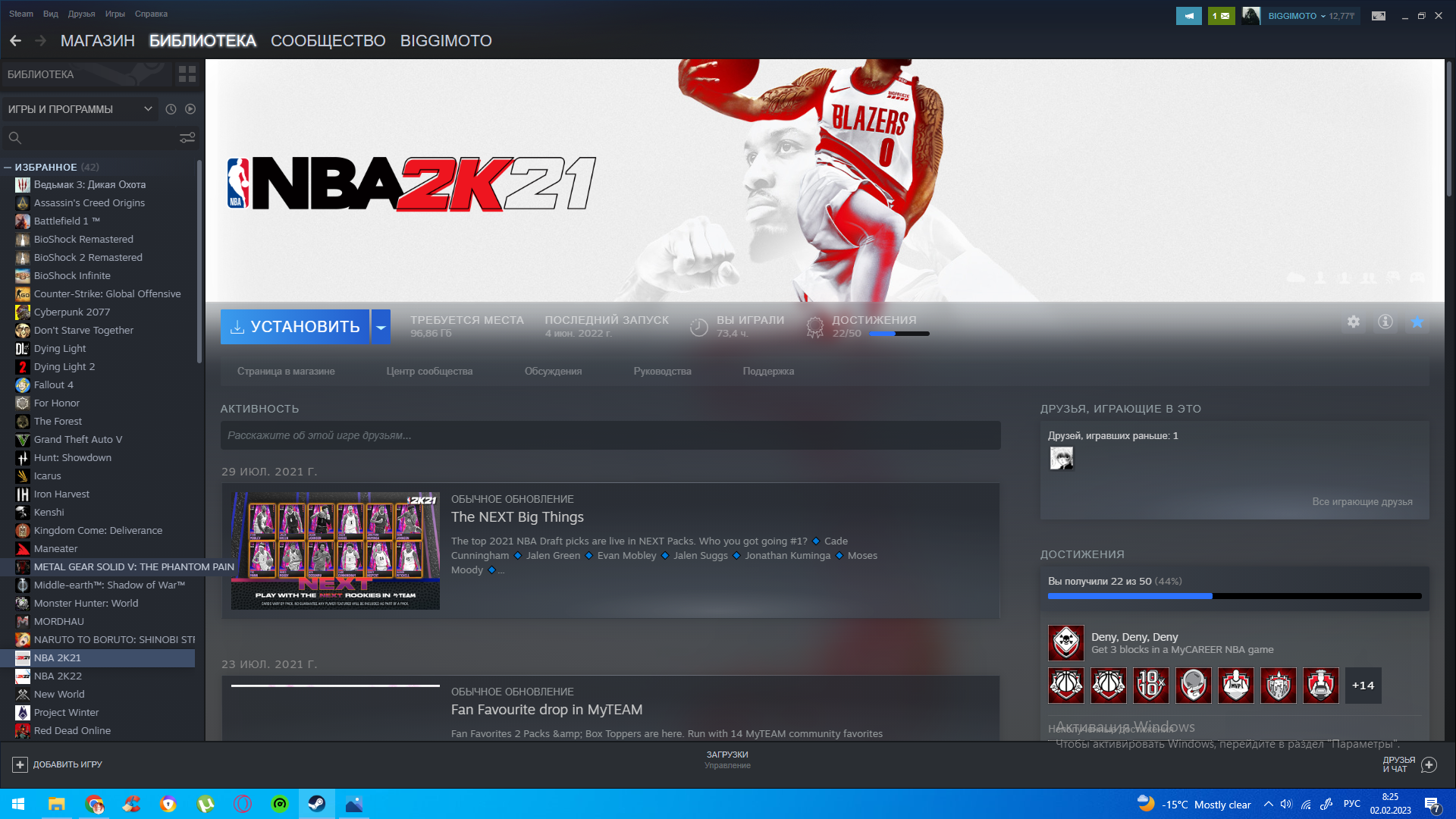Open Поддержка link
Screen dimensions: 1456x819
tap(768, 371)
